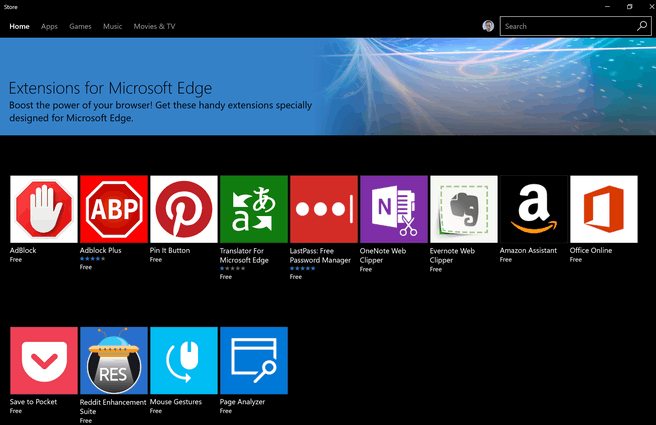Screen dimensions: 656x425
Task: Open the green Translator For Microsoft Edge icon
Action: 254,209
